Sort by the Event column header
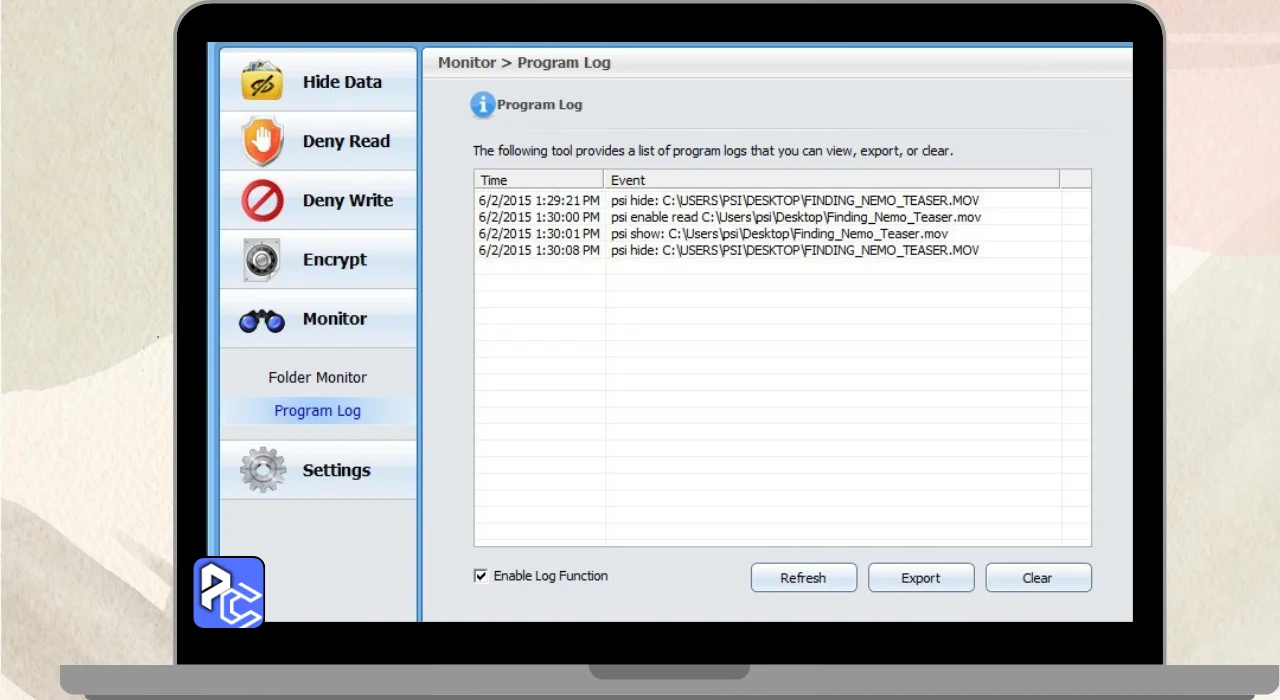 coord(832,180)
